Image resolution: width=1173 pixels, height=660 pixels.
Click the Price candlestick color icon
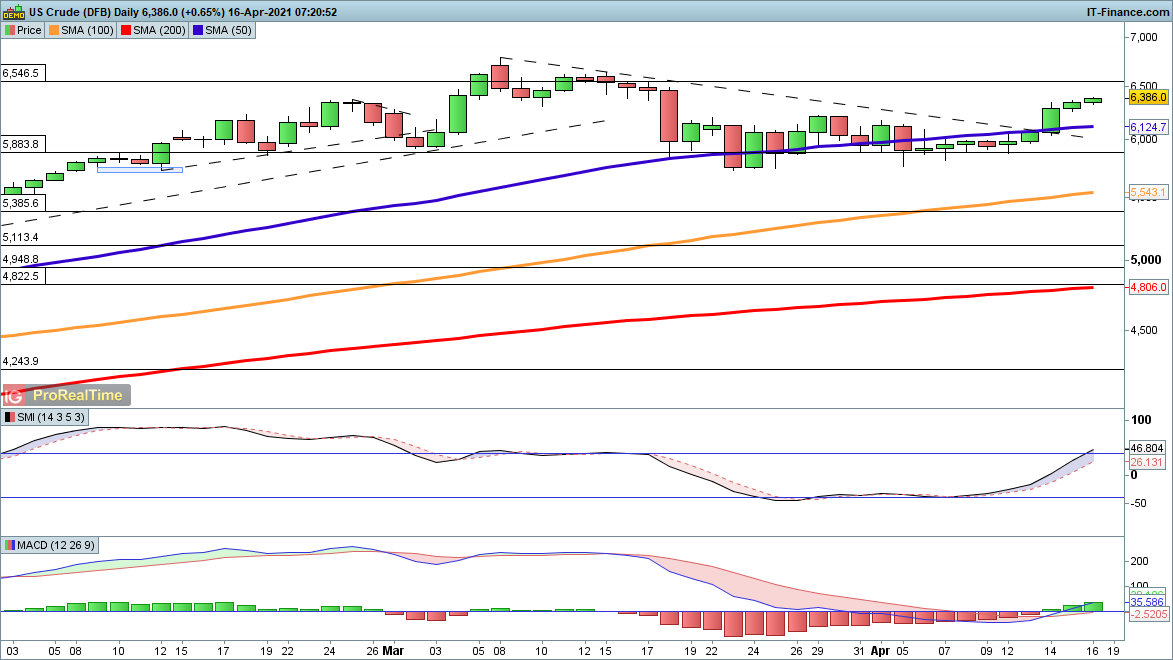pyautogui.click(x=9, y=30)
